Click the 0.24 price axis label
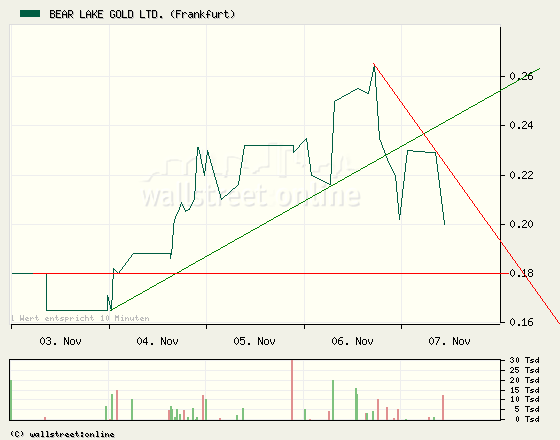 click(x=521, y=125)
